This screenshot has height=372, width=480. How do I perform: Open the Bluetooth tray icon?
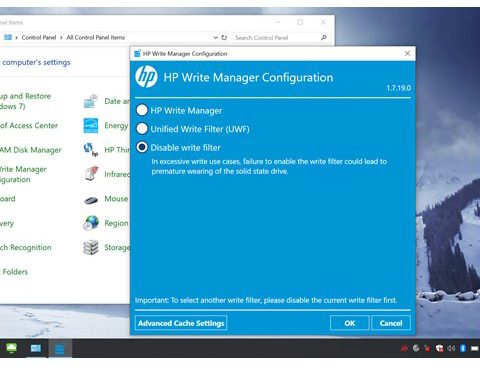[x=463, y=348]
